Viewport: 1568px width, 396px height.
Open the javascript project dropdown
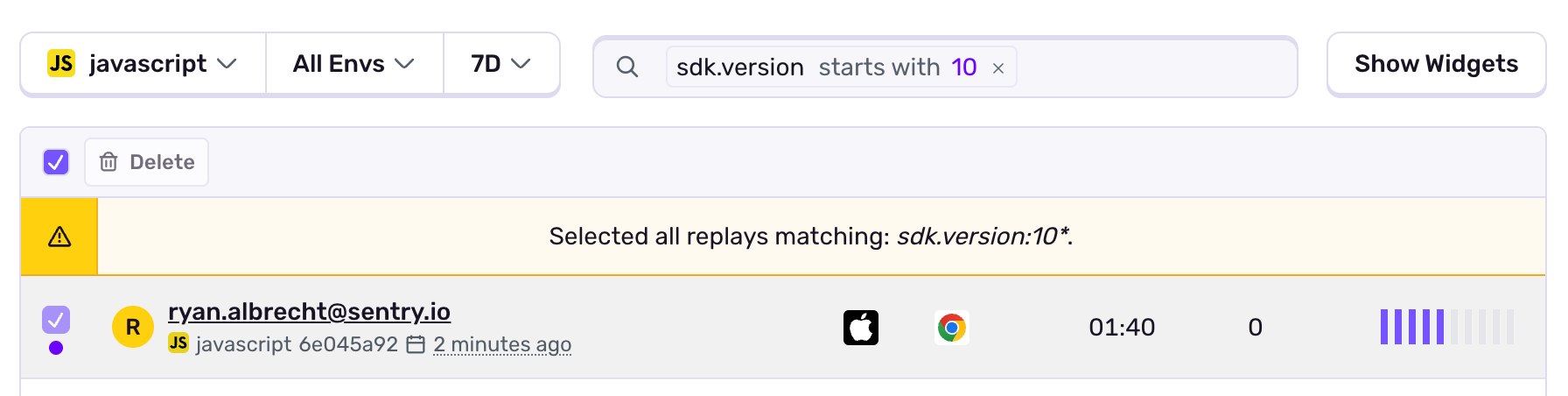143,64
